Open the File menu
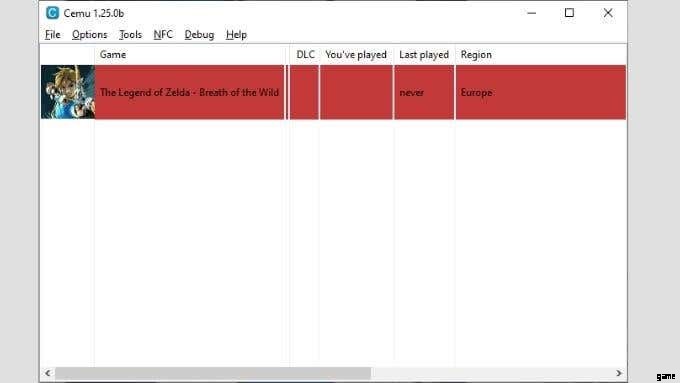This screenshot has height=383, width=680. click(52, 35)
